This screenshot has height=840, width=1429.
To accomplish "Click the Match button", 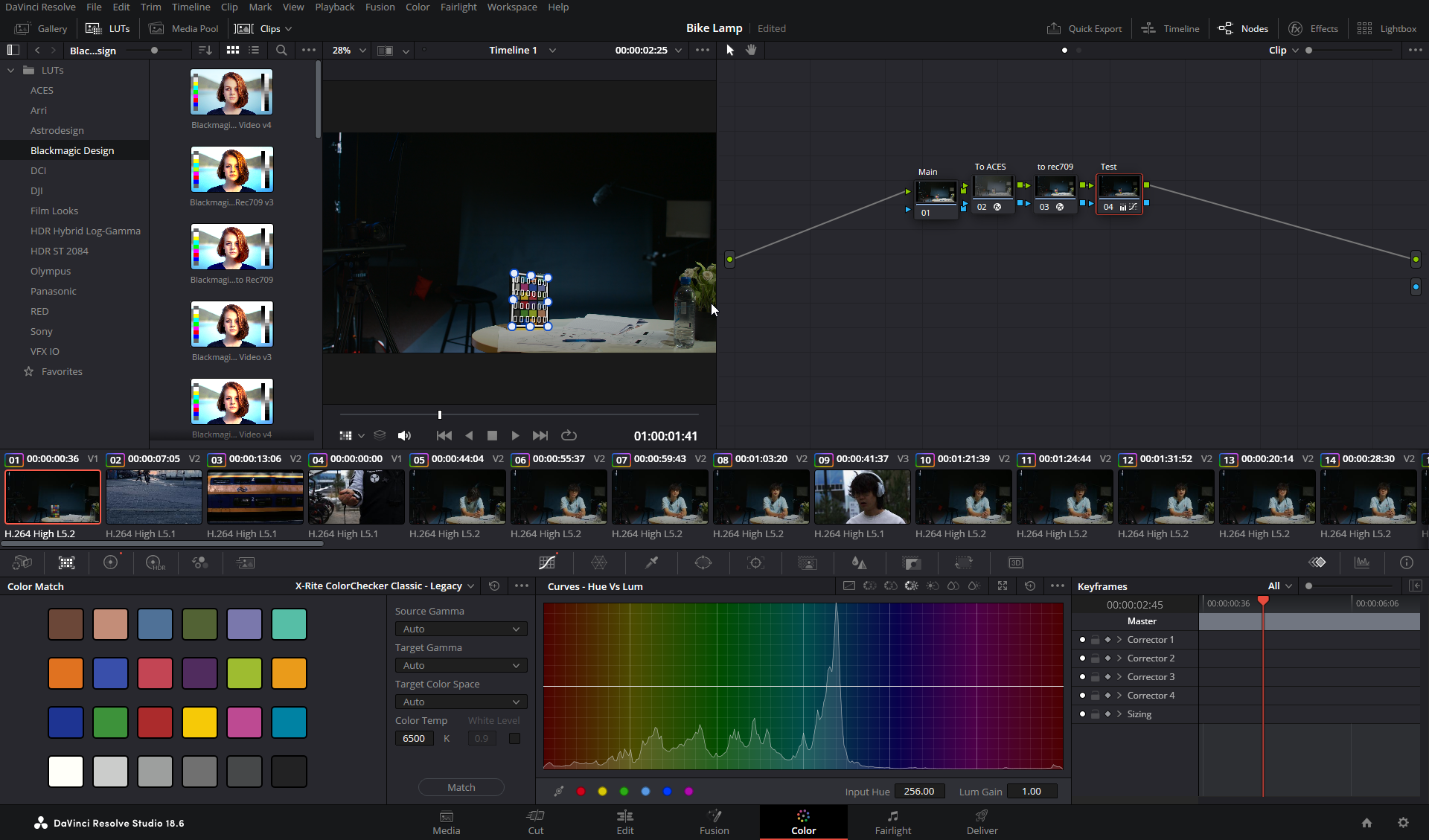I will 461,787.
